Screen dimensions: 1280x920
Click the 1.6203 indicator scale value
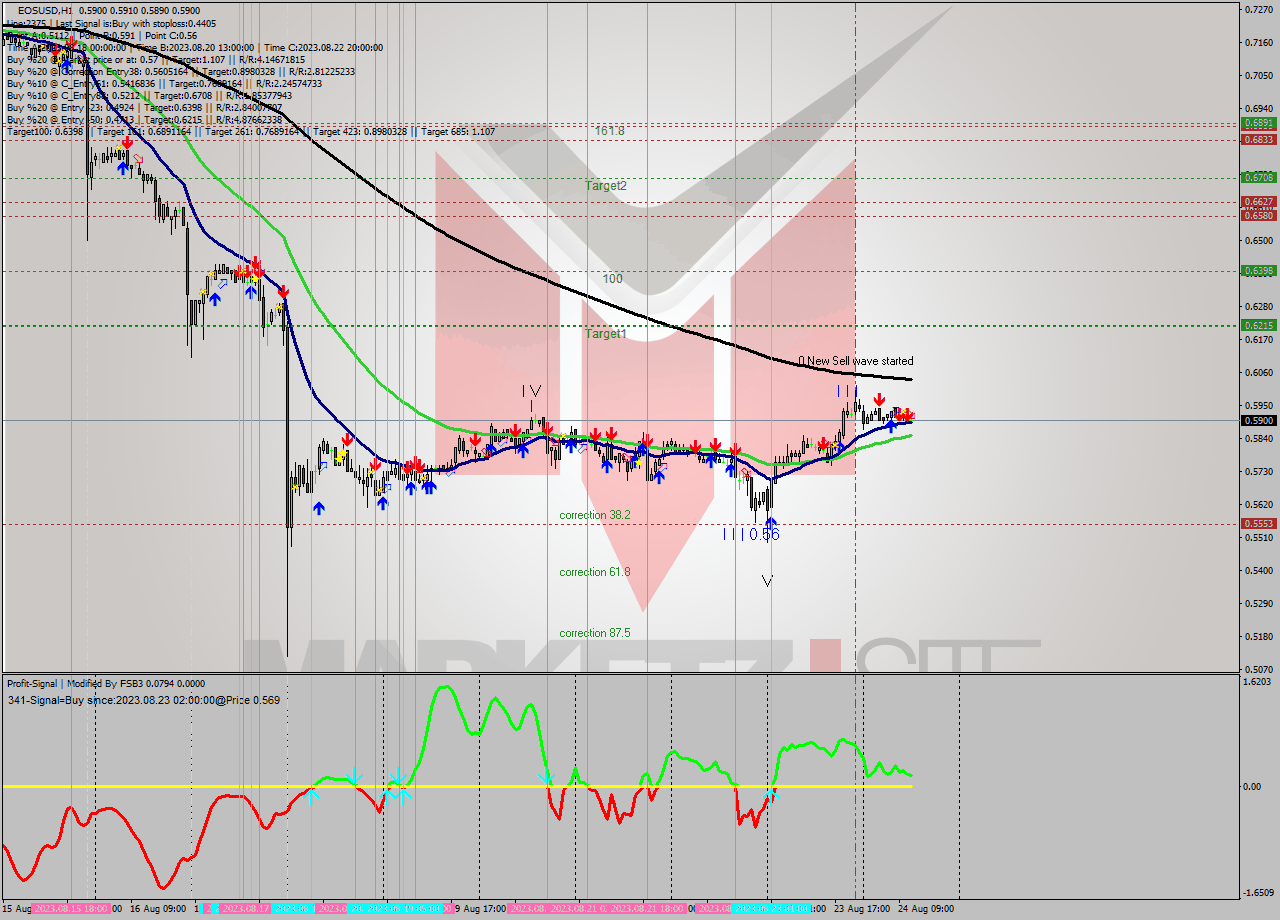1259,681
